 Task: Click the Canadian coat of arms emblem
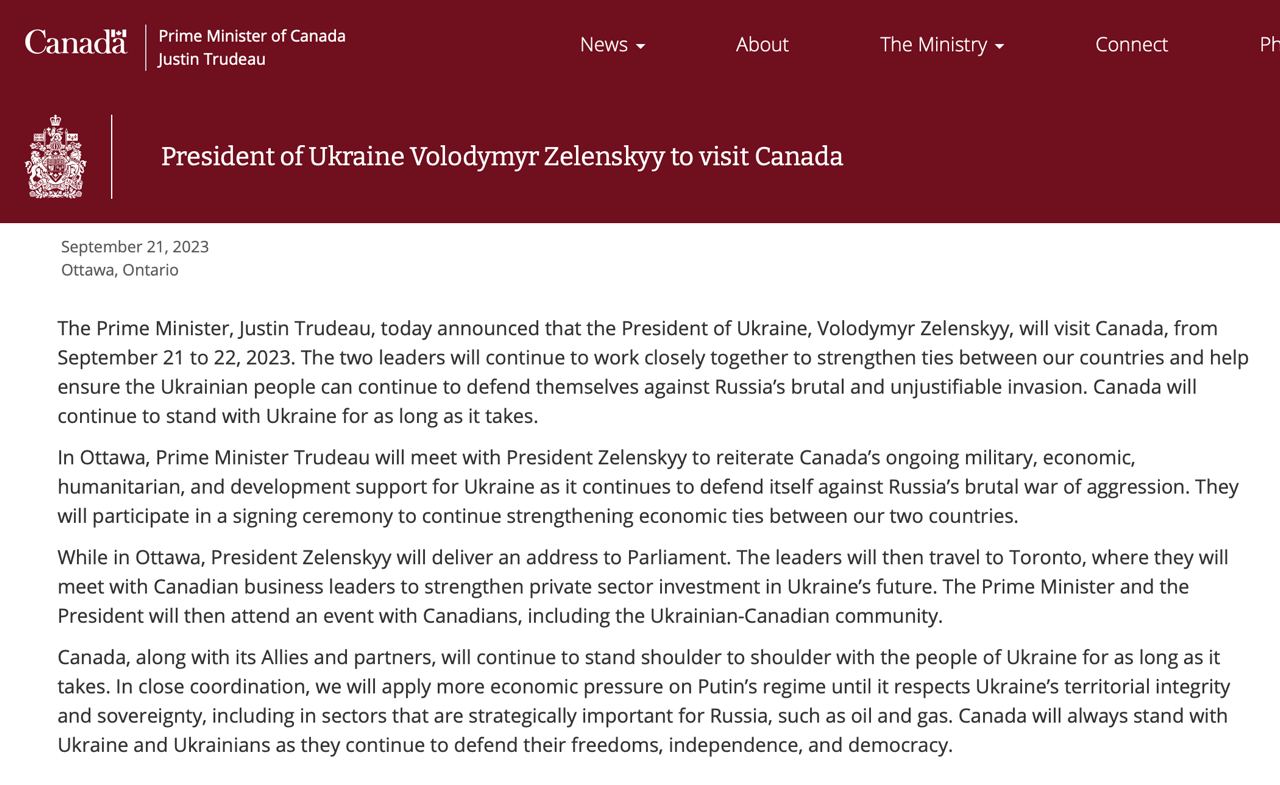[55, 156]
